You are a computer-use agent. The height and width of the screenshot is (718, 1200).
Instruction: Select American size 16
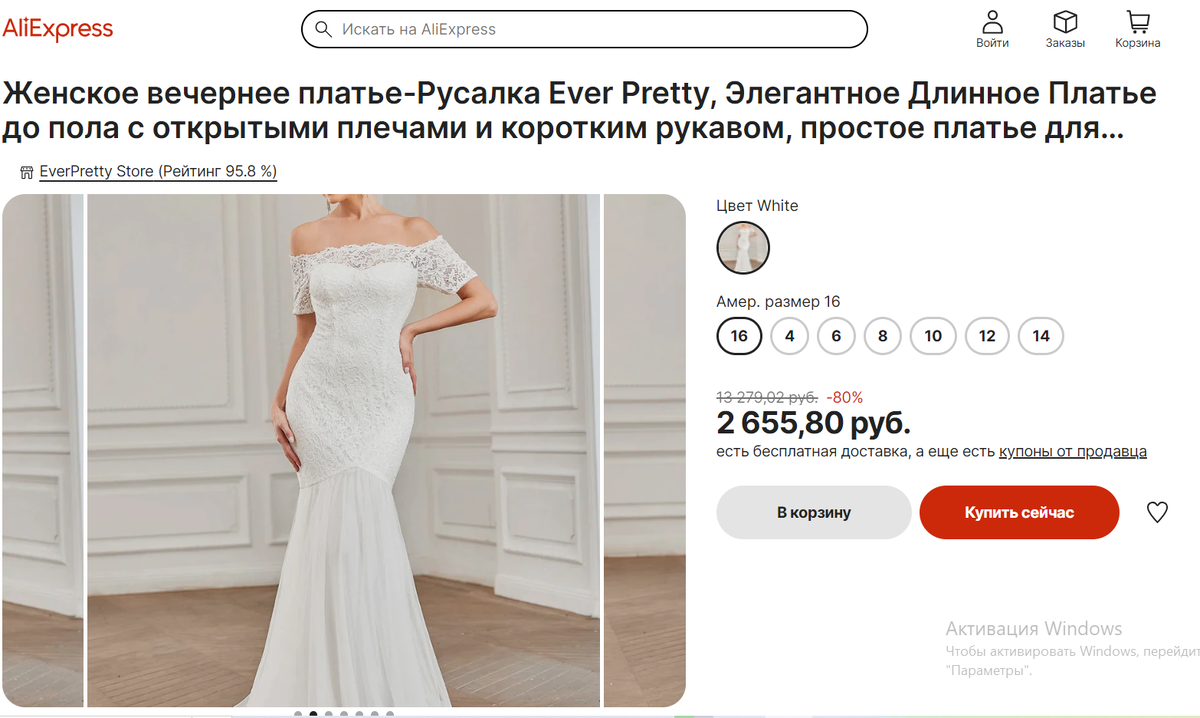pos(739,336)
